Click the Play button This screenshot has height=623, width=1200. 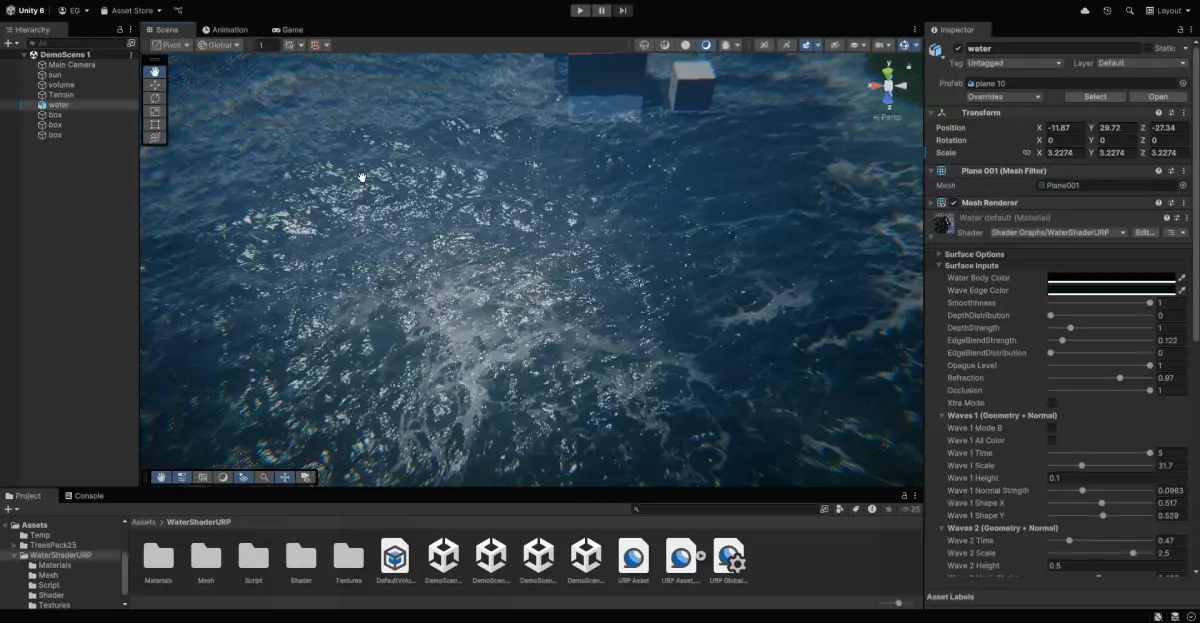[580, 10]
